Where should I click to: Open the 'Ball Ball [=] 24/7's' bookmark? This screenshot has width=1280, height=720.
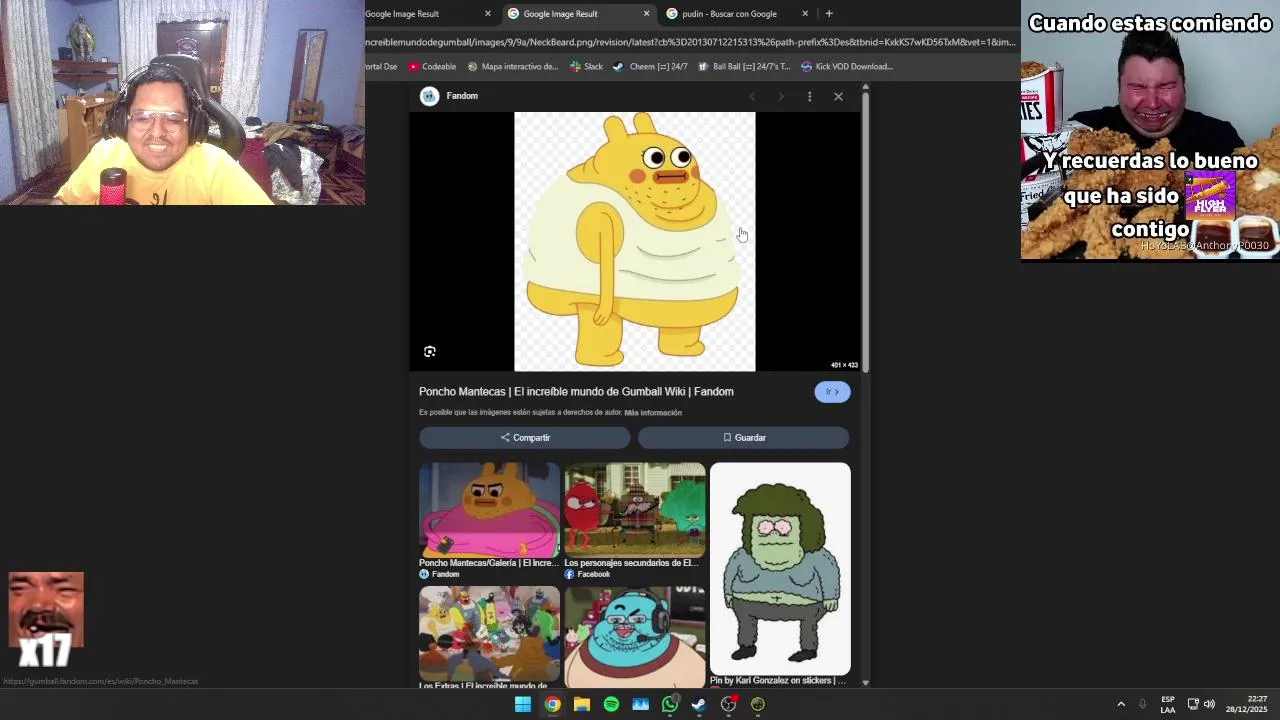coord(745,67)
